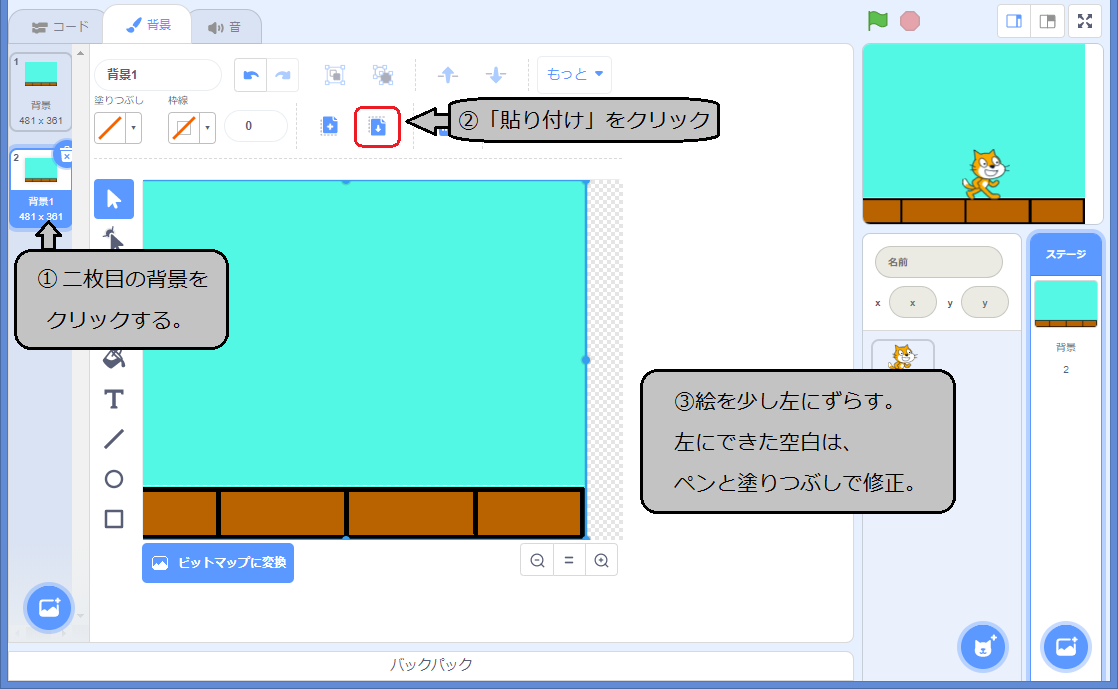Open the バックパック bar

[x=431, y=665]
